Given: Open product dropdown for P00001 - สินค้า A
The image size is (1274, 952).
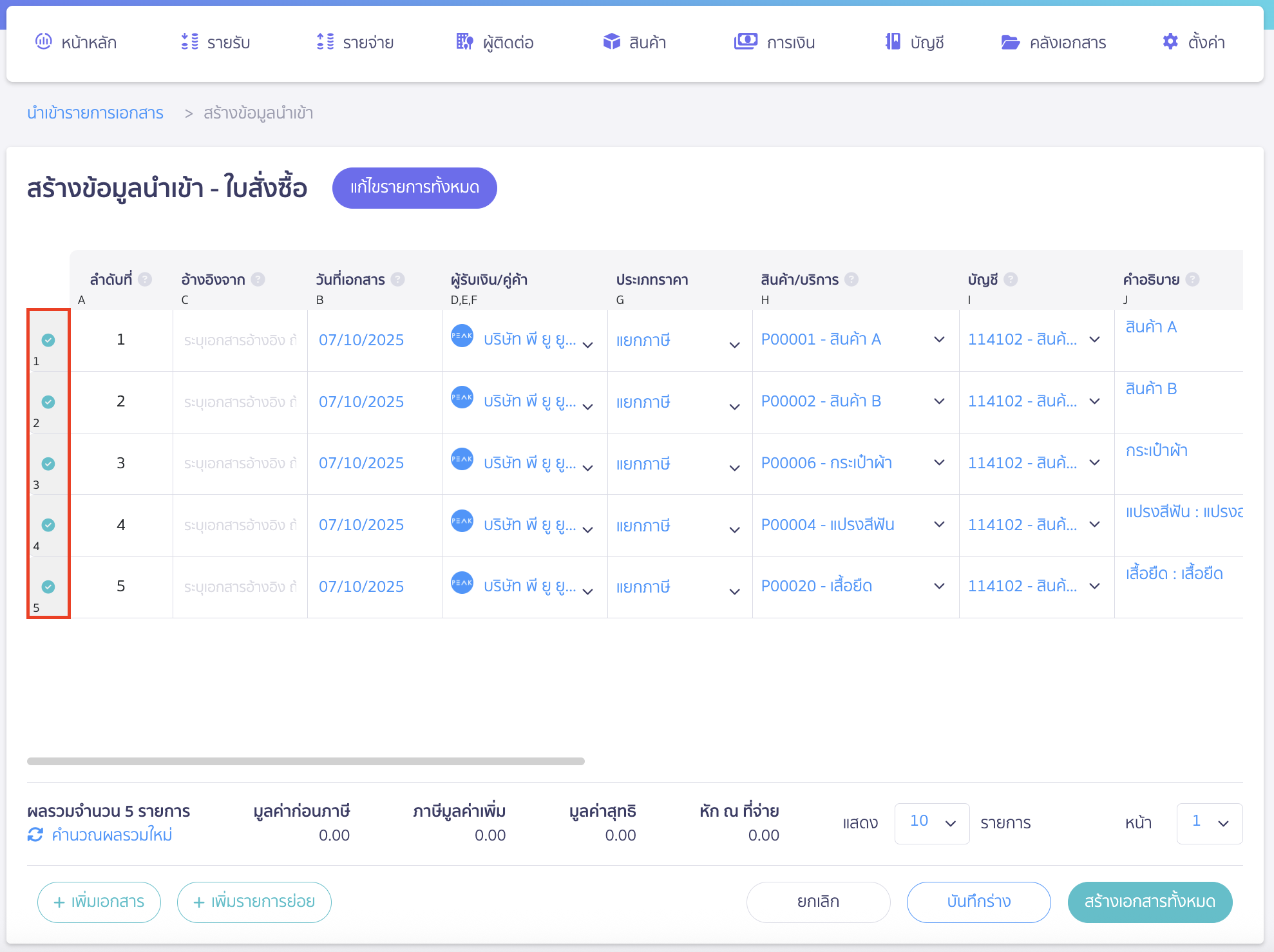Looking at the screenshot, I should (939, 339).
